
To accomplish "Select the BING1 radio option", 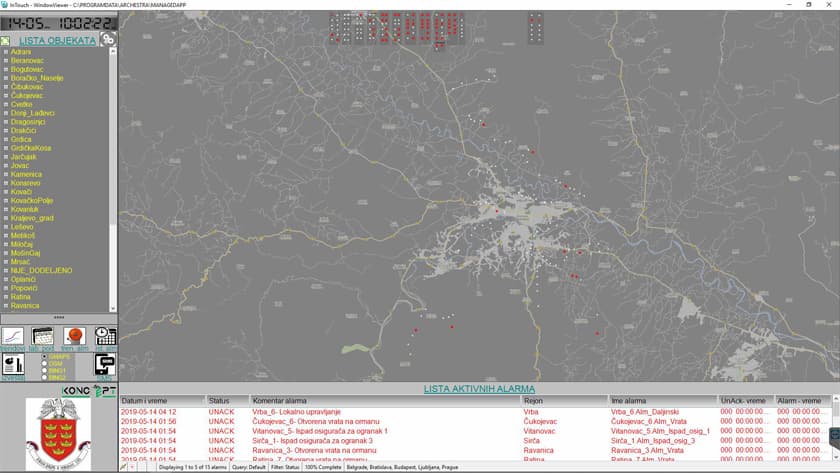I will point(44,370).
